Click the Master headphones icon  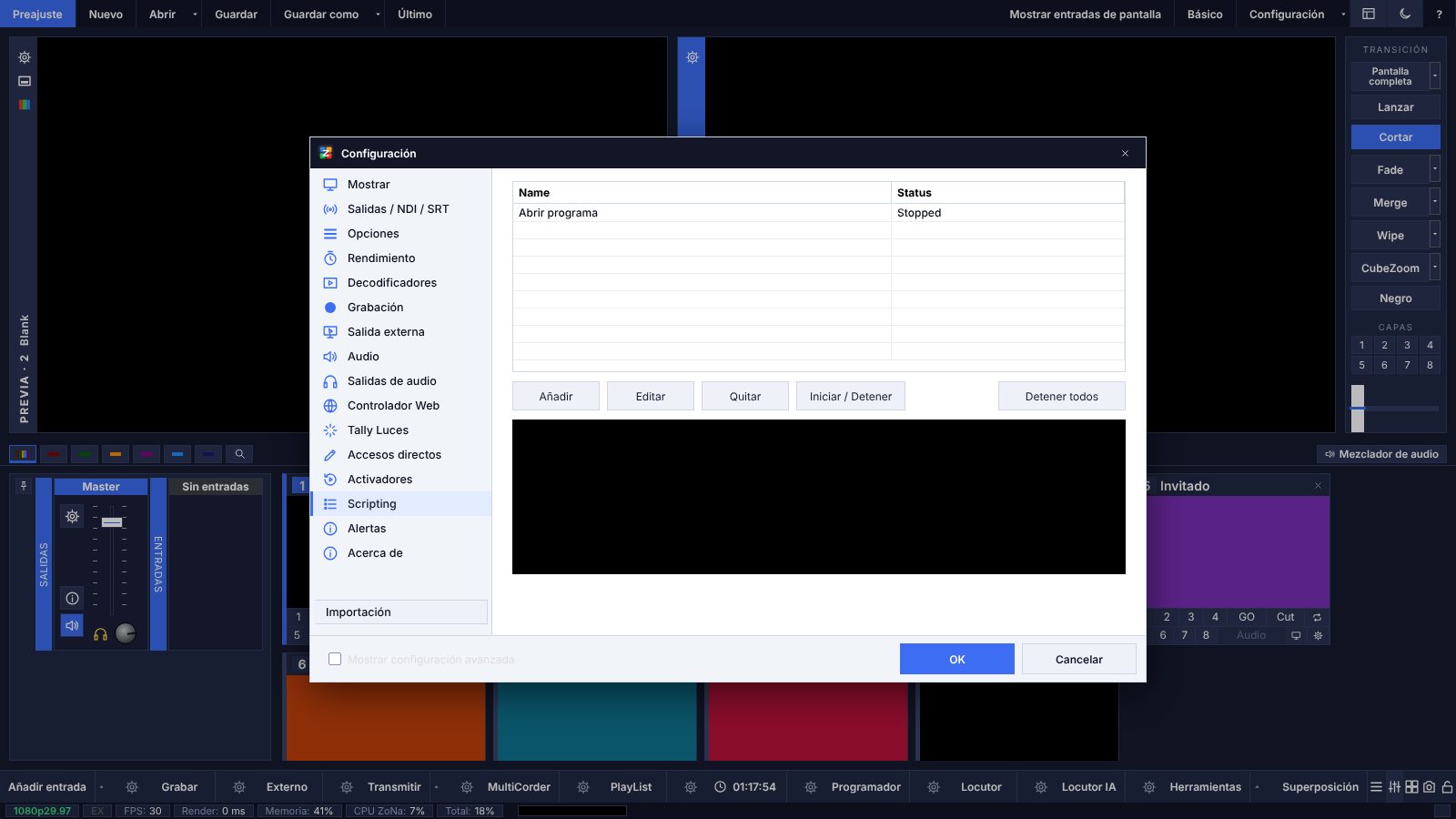pos(100,634)
